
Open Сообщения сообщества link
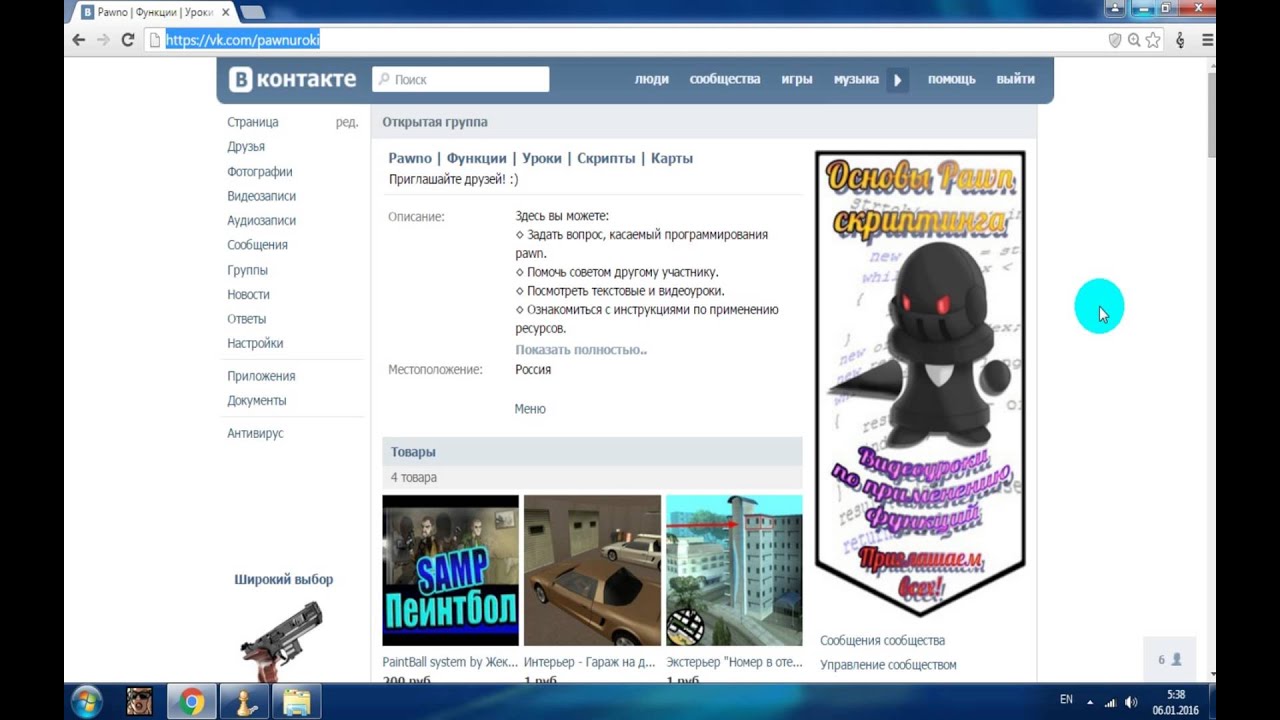click(882, 641)
